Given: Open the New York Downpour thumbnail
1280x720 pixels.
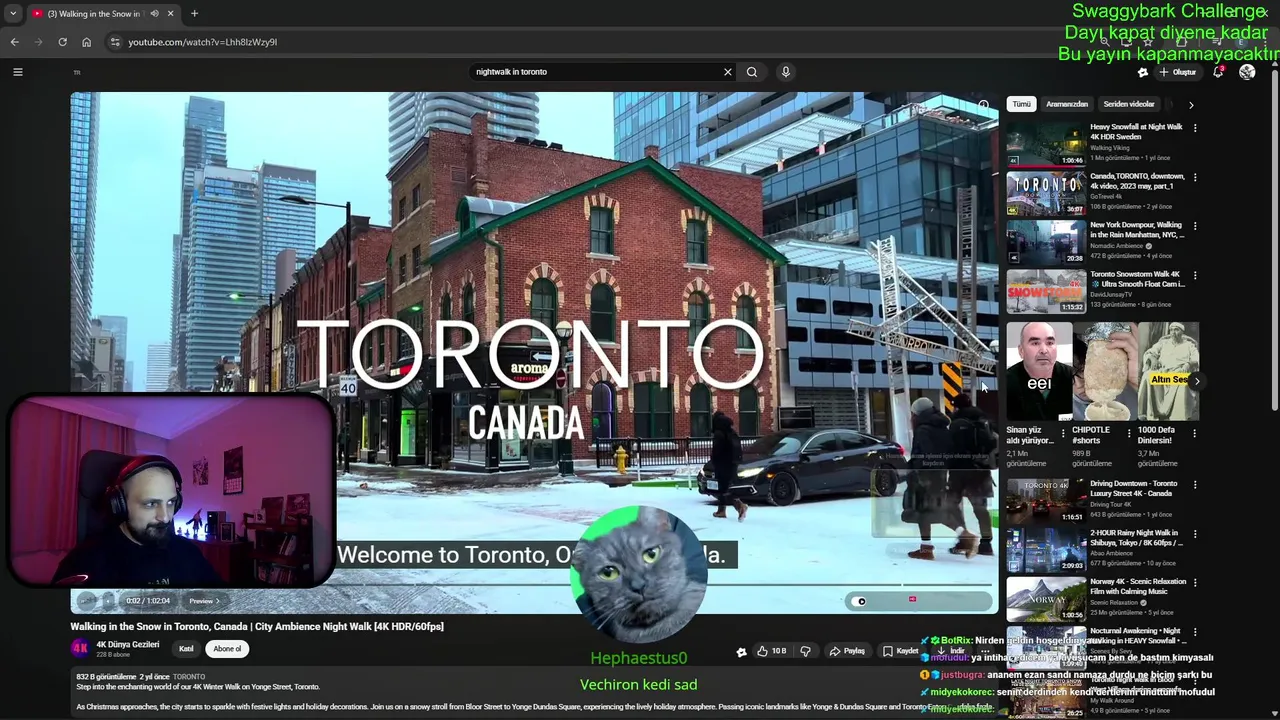Looking at the screenshot, I should pos(1046,242).
